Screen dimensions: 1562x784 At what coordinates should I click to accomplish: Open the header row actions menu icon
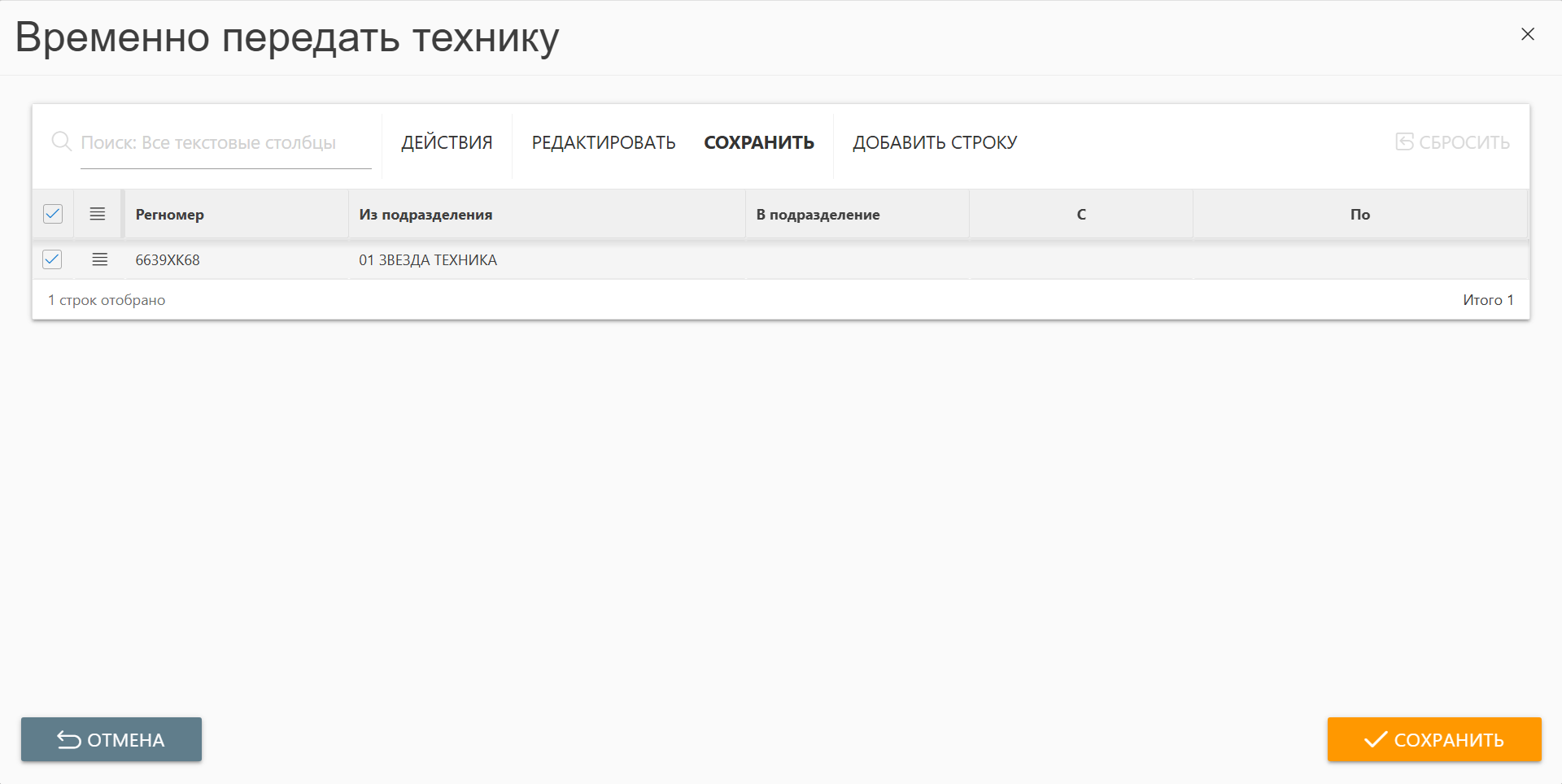tap(98, 214)
